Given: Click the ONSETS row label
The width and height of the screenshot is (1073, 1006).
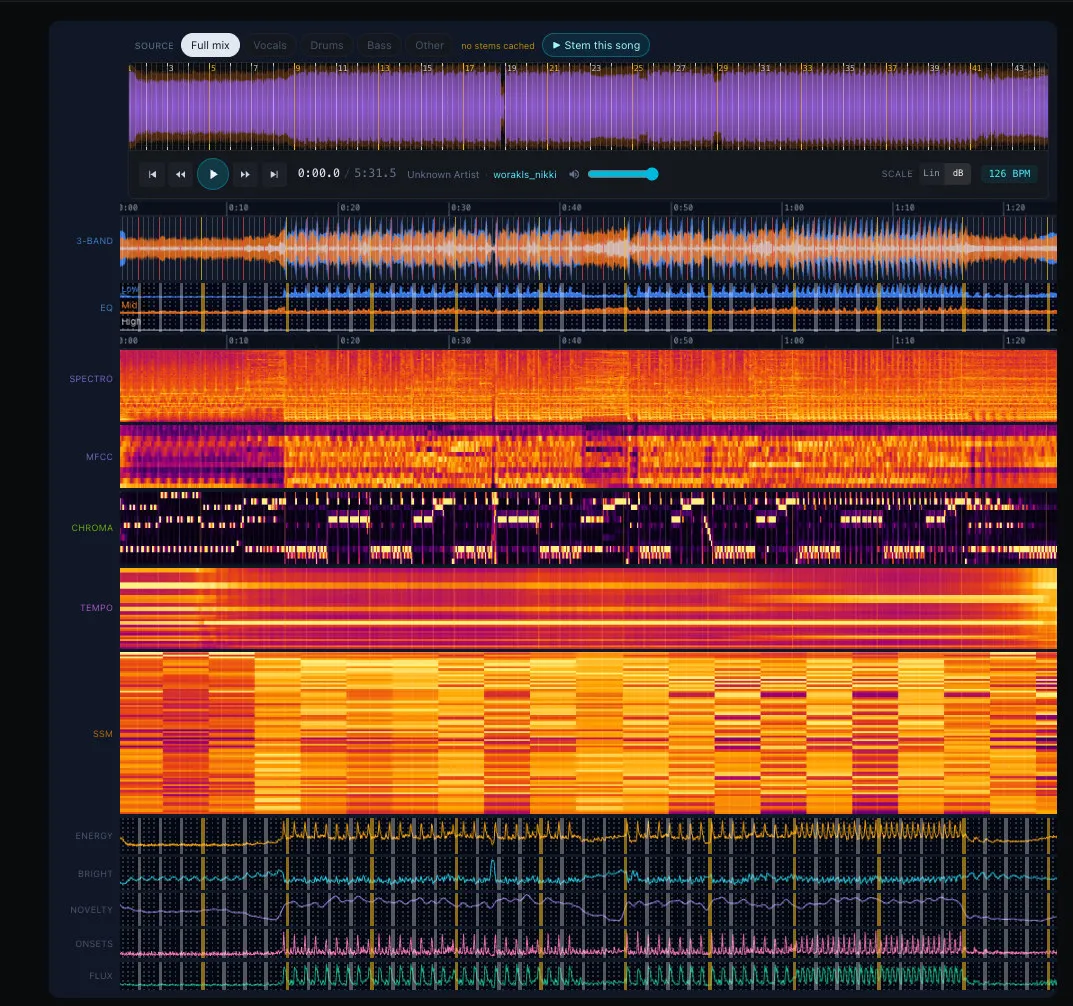Looking at the screenshot, I should point(94,944).
